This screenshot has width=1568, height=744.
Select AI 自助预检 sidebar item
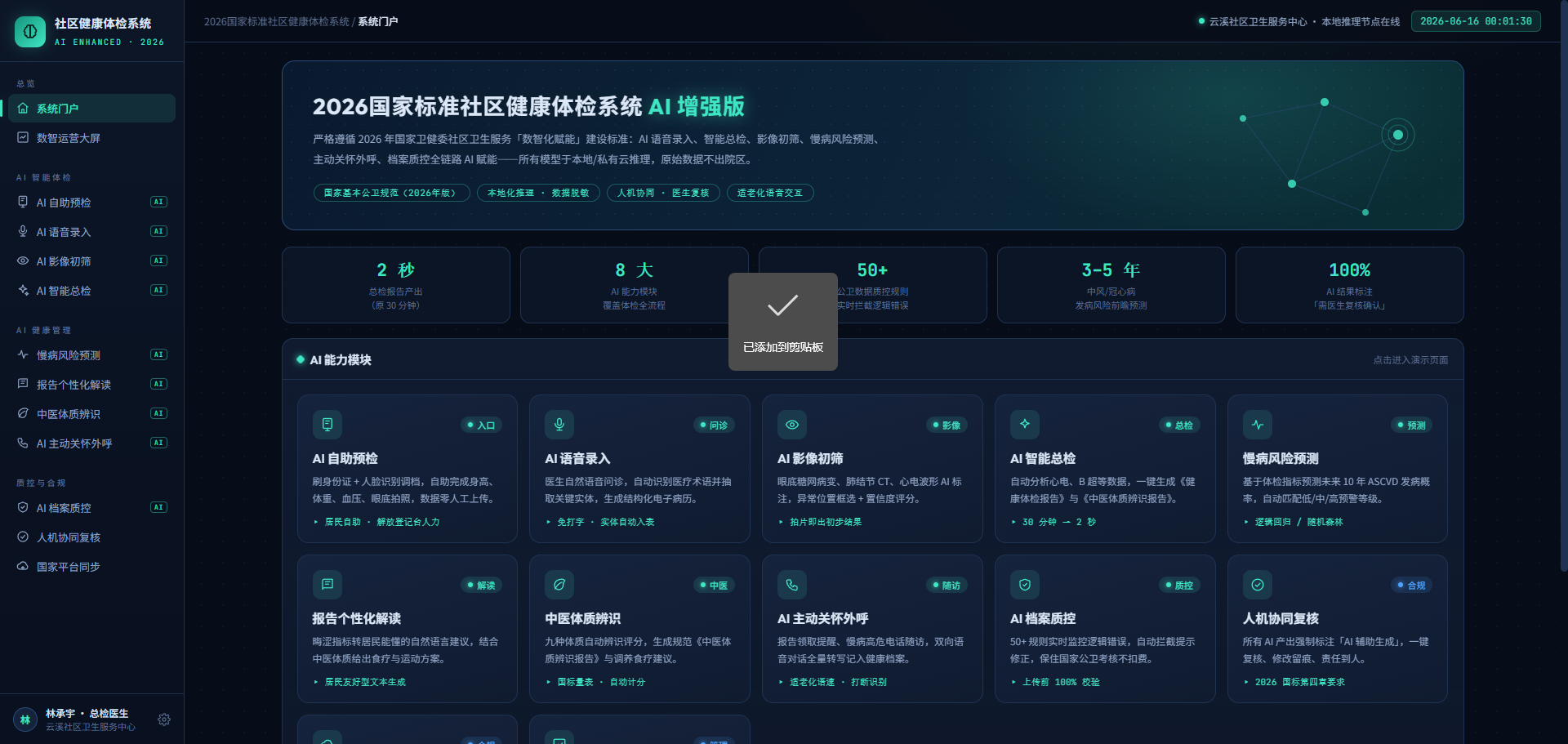tap(91, 203)
